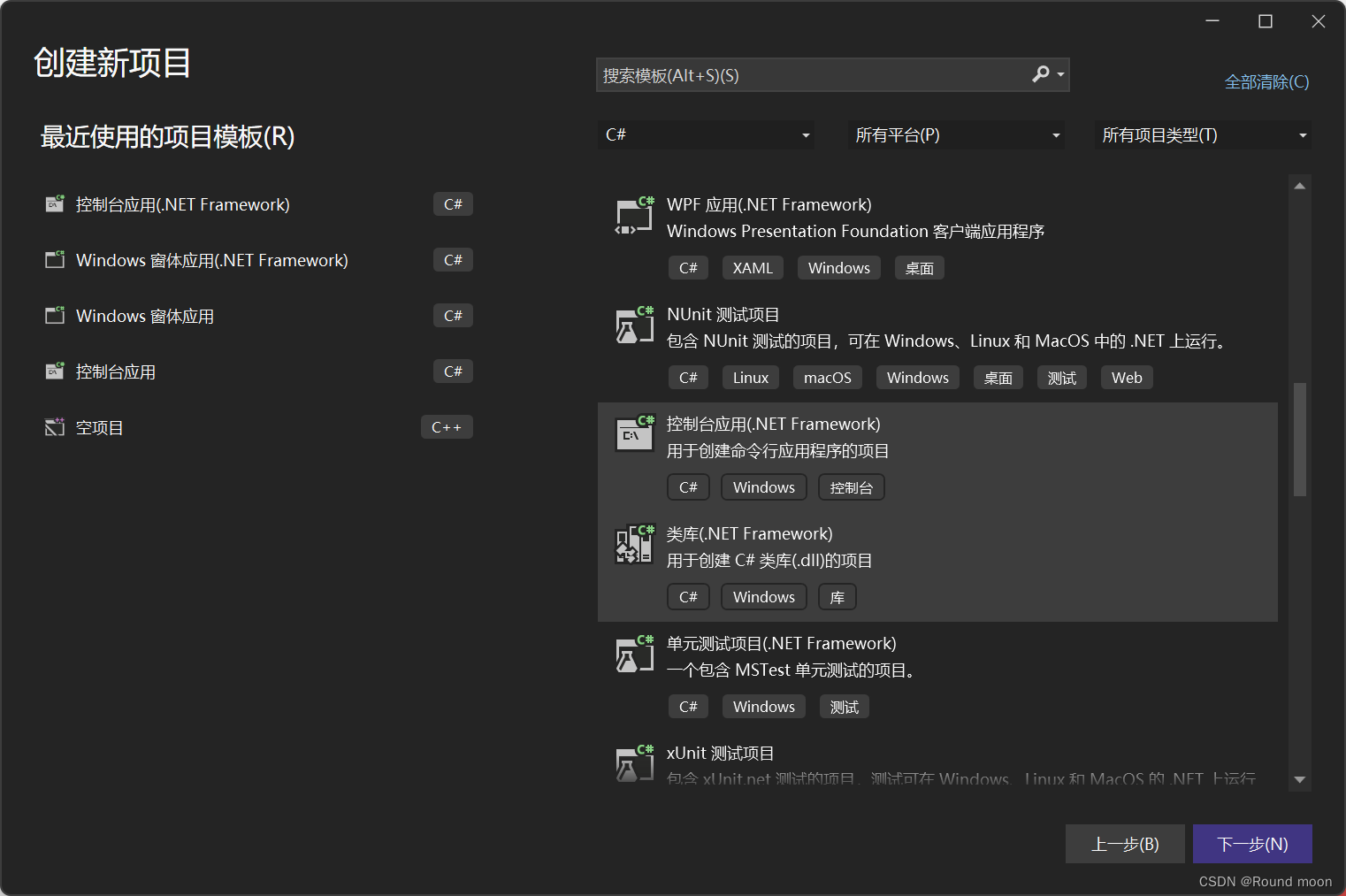Click the 测试 tag under 单元测试项目
This screenshot has width=1346, height=896.
click(844, 707)
